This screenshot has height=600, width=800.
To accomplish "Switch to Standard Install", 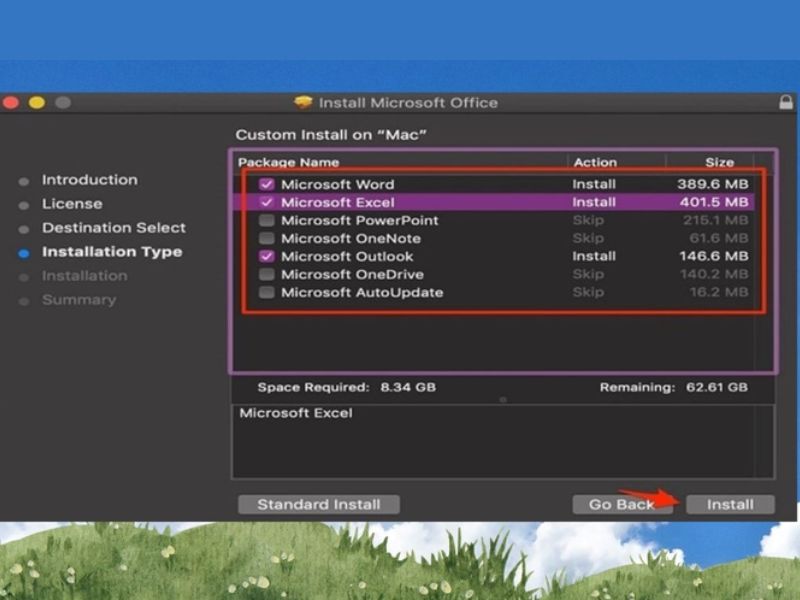I will [319, 505].
